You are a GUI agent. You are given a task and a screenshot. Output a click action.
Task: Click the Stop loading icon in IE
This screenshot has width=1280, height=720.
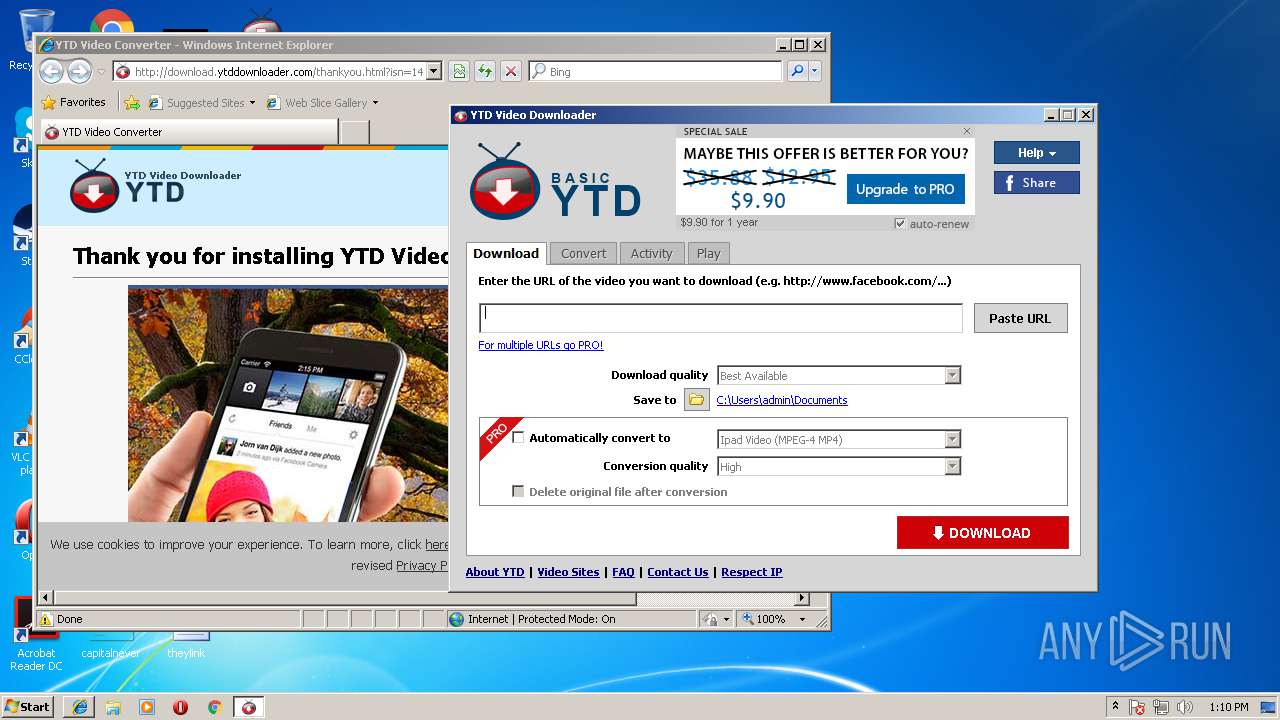click(511, 71)
